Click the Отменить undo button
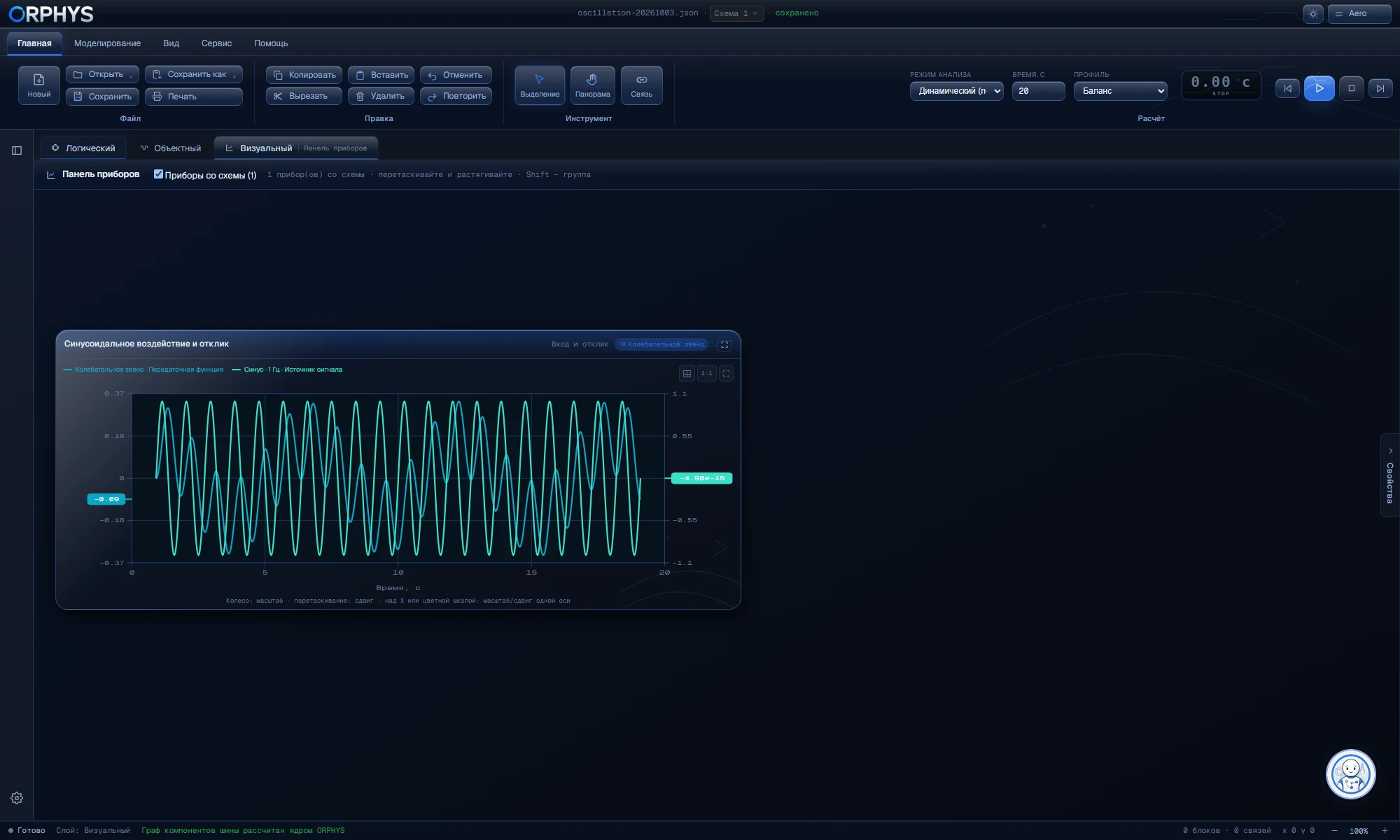Image resolution: width=1400 pixels, height=840 pixels. (456, 75)
